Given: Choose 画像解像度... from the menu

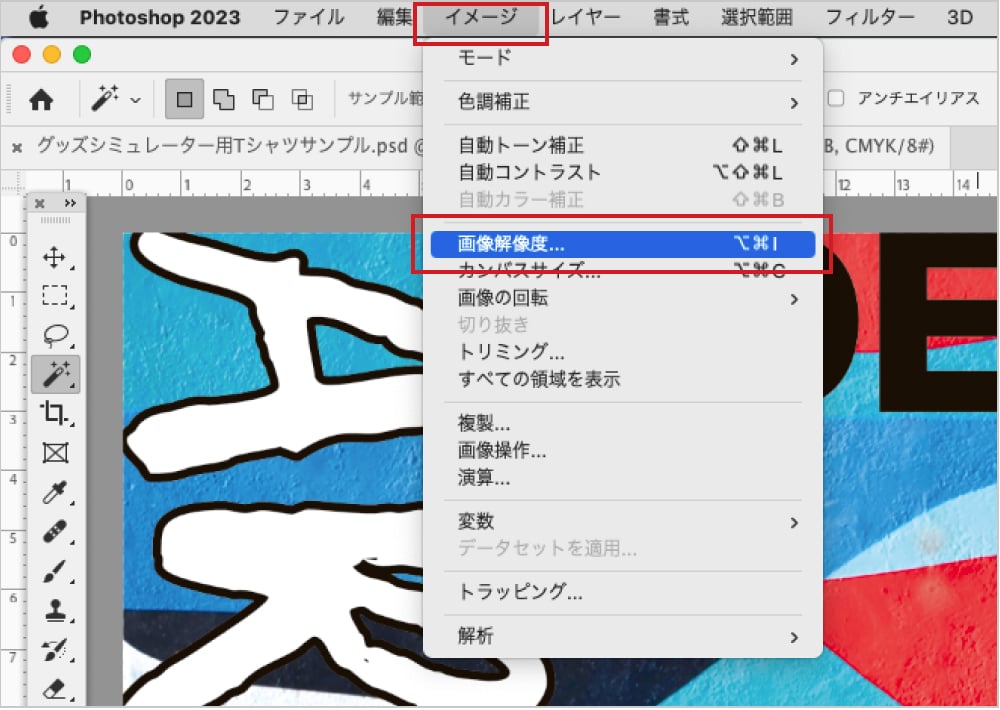Looking at the screenshot, I should [620, 244].
